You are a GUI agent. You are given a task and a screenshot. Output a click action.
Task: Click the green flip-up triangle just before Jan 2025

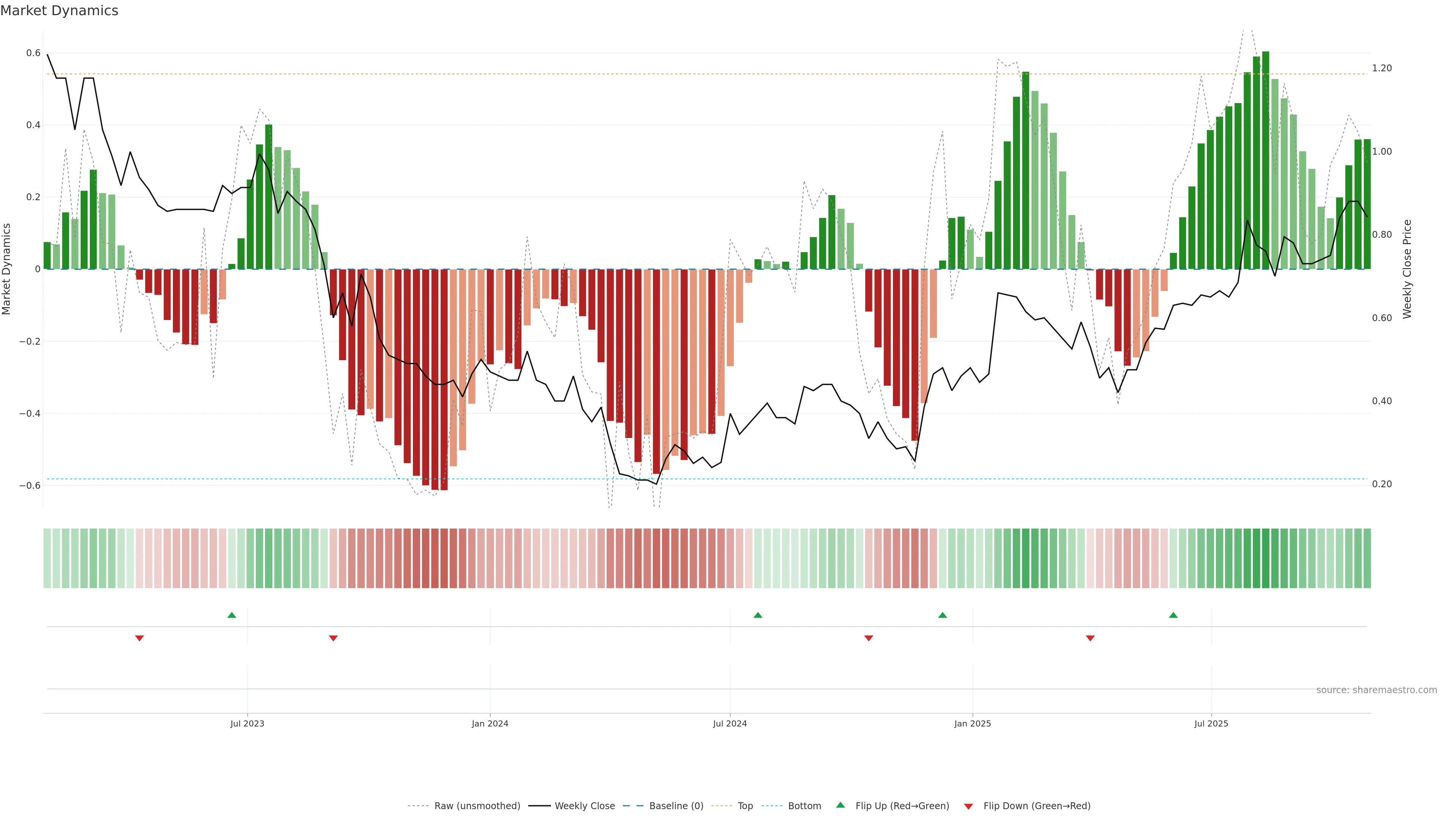pos(942,615)
